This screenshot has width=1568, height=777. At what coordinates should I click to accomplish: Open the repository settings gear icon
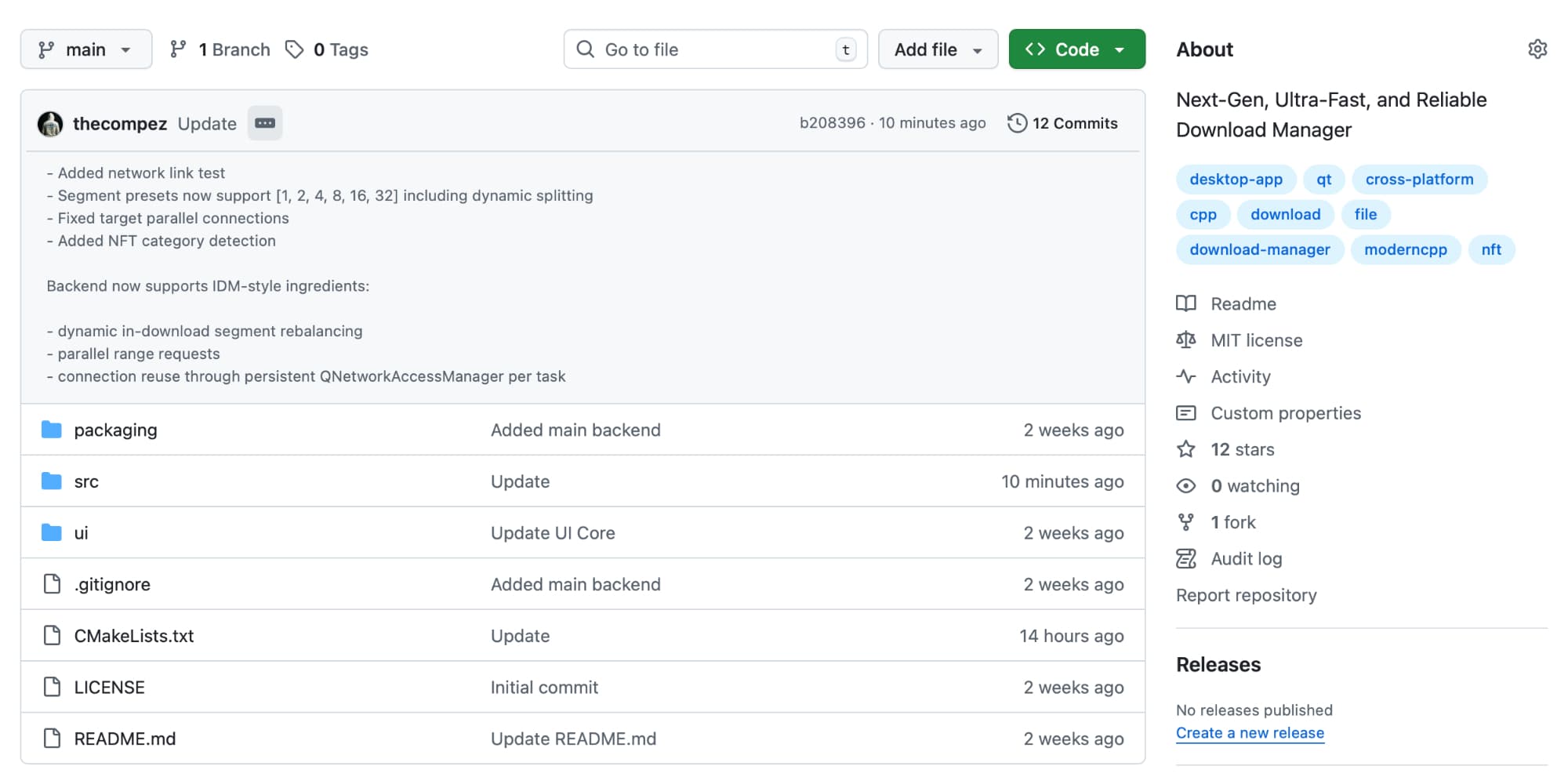click(1537, 49)
